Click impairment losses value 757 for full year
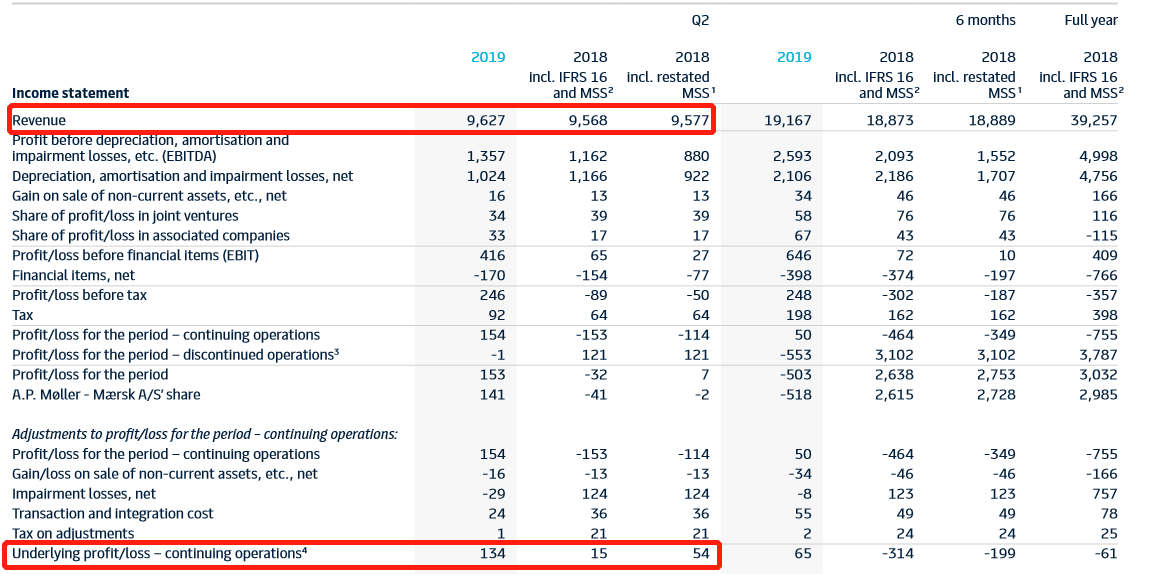 pyautogui.click(x=1105, y=493)
